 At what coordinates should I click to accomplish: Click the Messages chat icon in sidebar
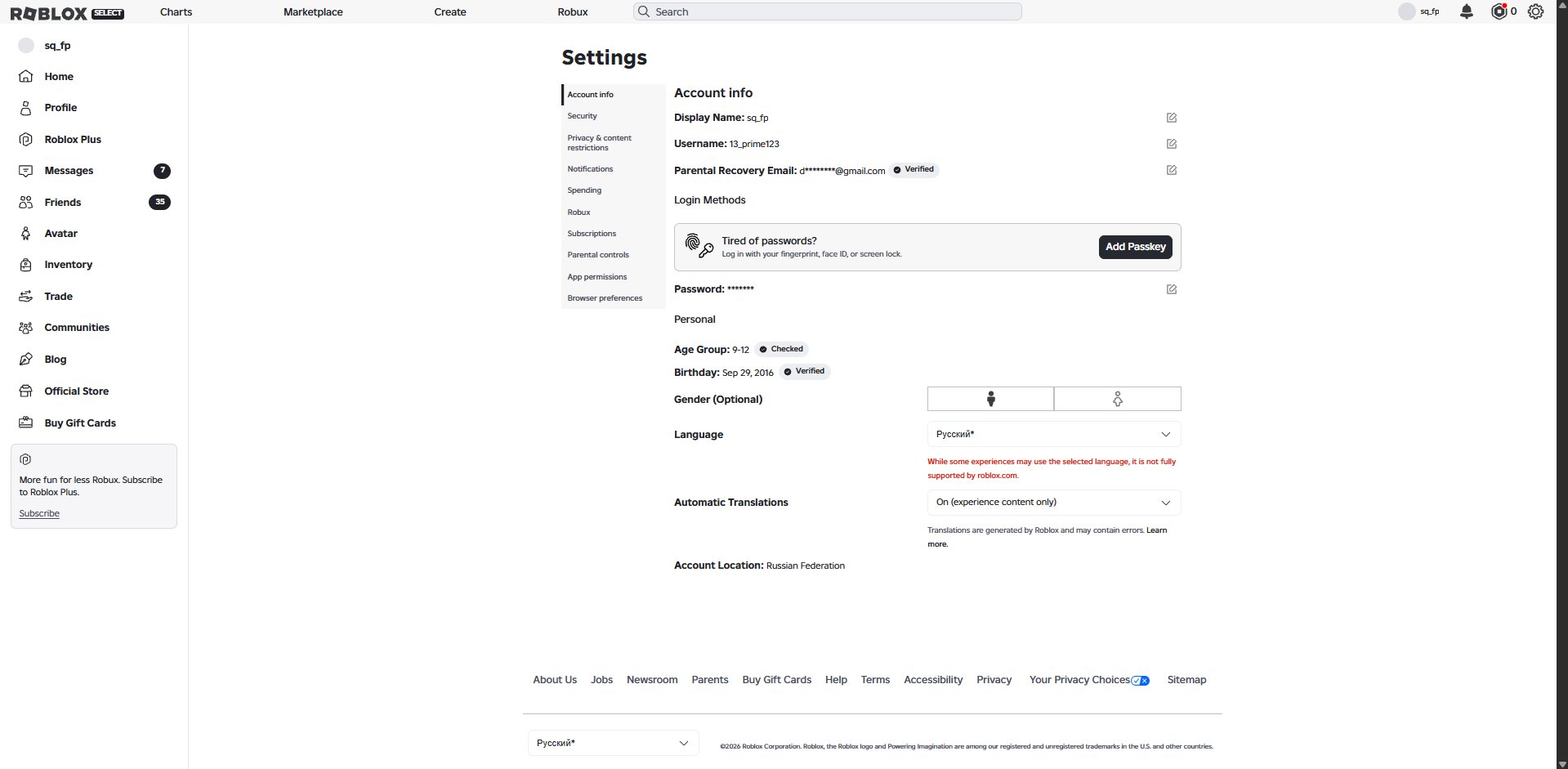26,171
